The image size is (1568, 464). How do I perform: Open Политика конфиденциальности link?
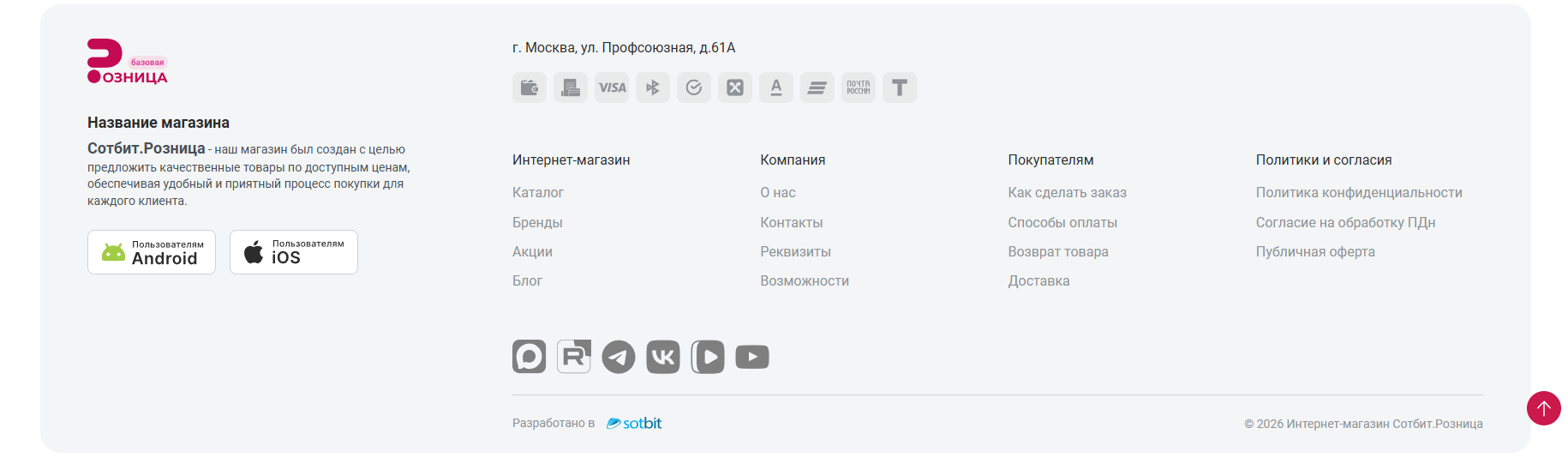pos(1359,193)
